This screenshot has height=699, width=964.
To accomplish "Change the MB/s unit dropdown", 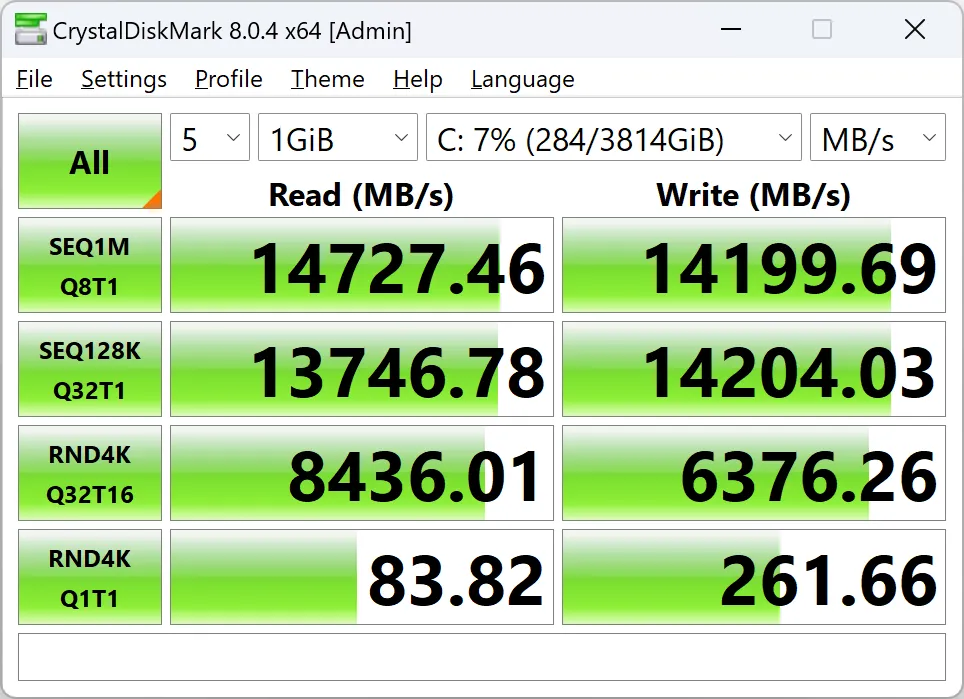I will click(877, 139).
